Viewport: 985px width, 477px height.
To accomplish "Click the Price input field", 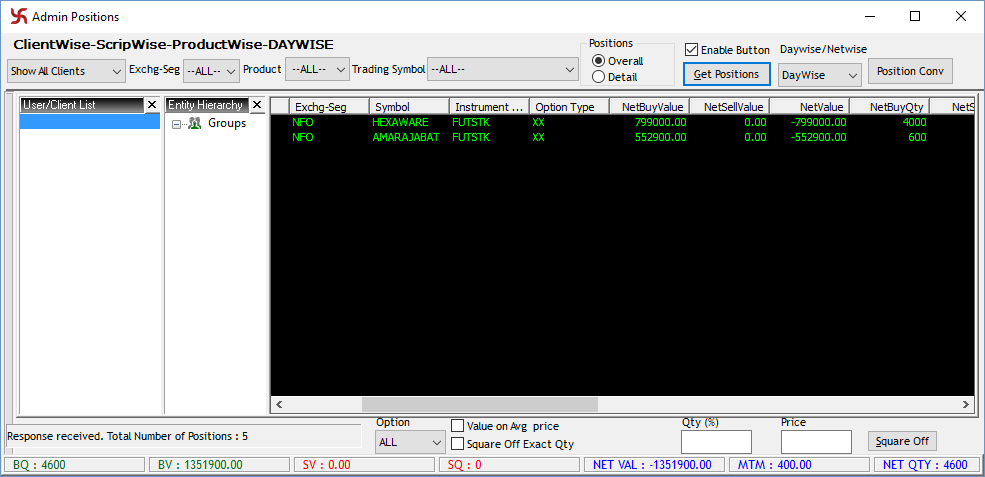I will pos(816,442).
